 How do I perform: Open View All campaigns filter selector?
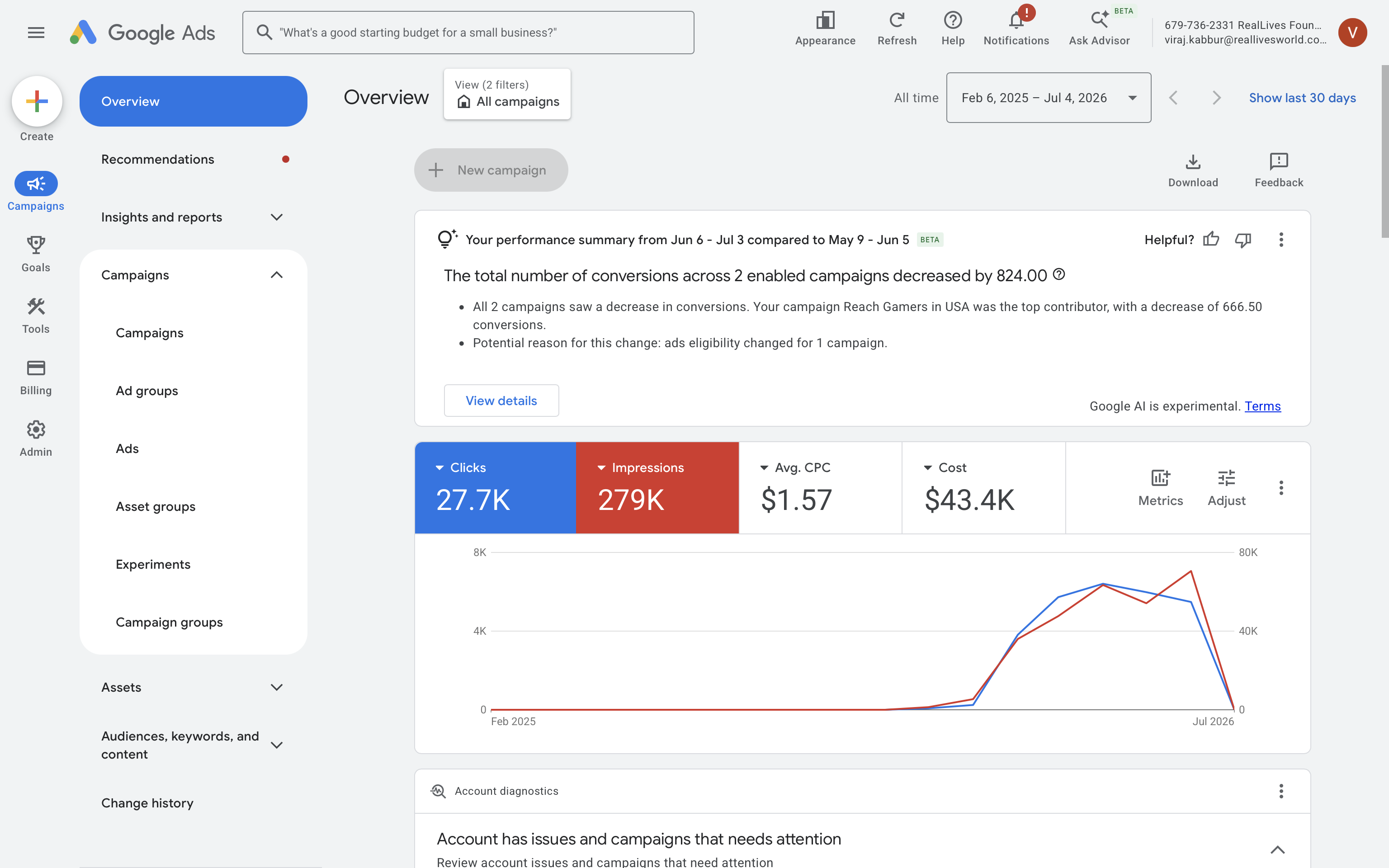507,94
